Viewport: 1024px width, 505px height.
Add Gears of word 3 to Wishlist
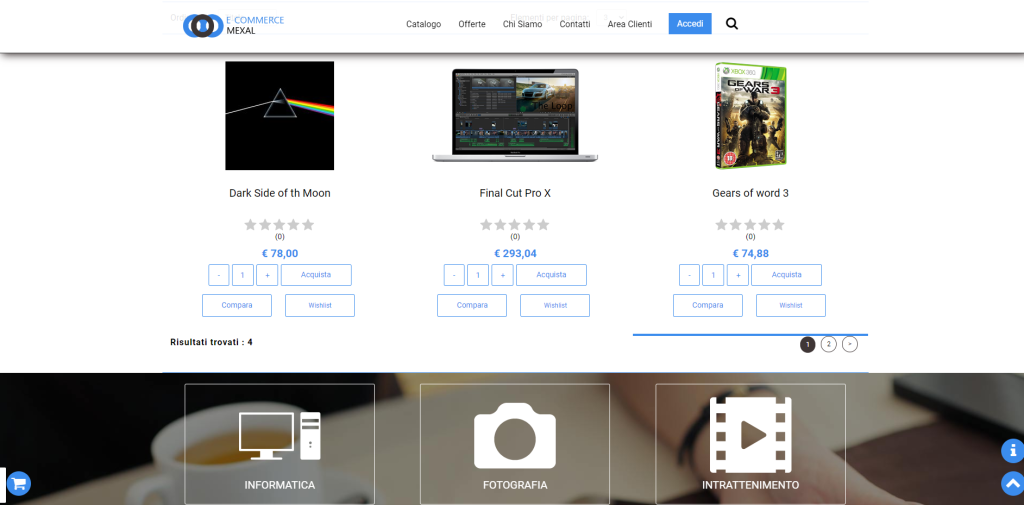tap(791, 306)
